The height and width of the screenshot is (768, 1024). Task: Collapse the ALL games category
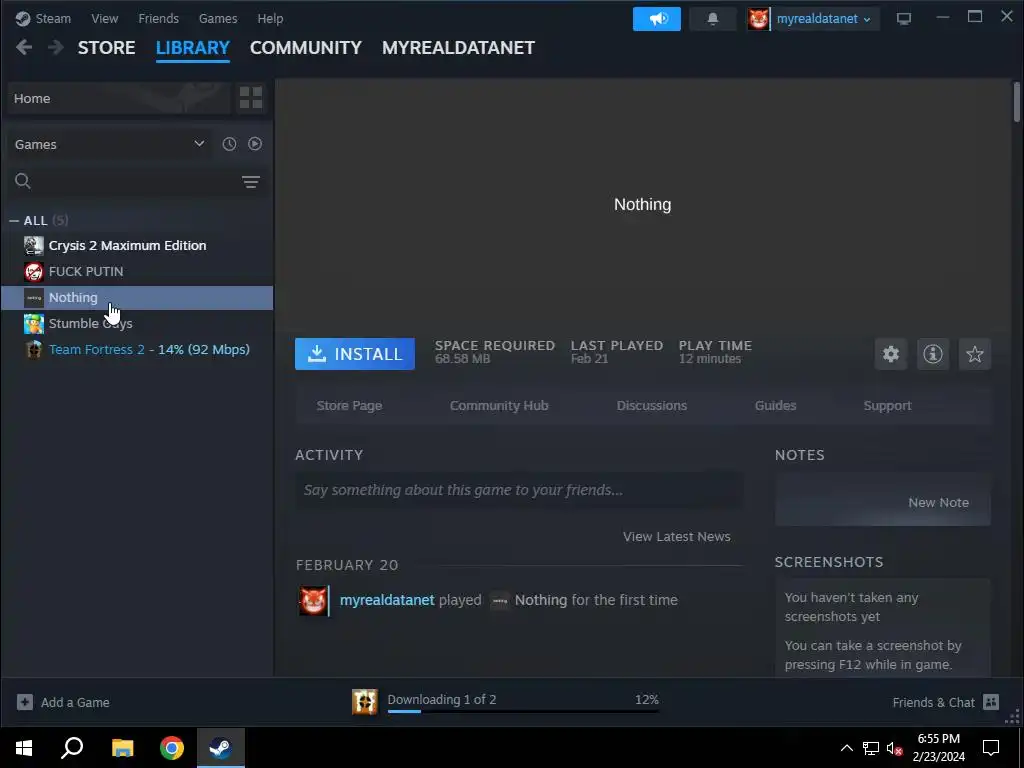tap(14, 221)
